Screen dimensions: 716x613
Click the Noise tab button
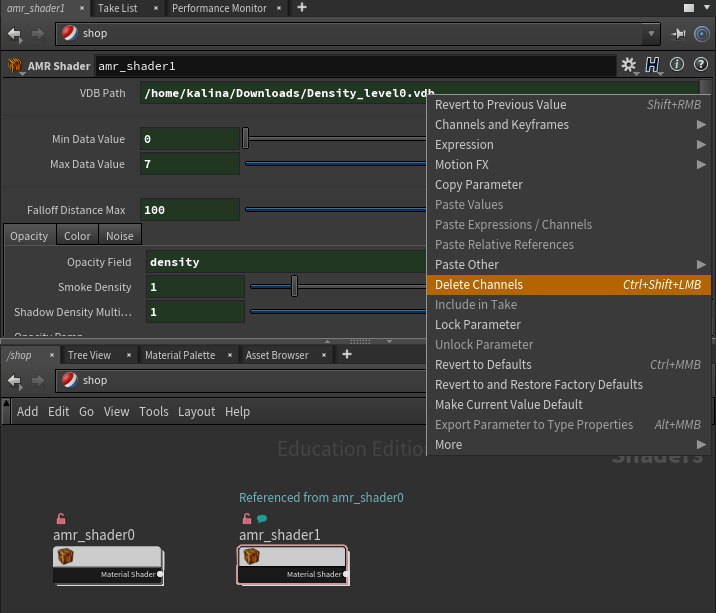[x=119, y=236]
